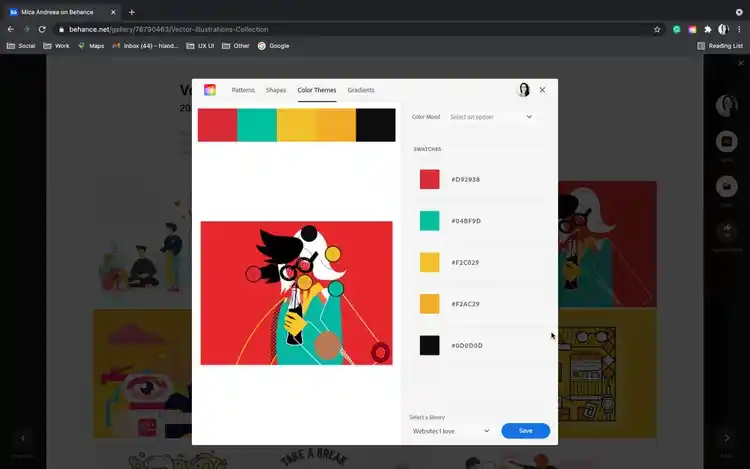Viewport: 750px width, 469px height.
Task: Open a new browser tab
Action: click(132, 12)
